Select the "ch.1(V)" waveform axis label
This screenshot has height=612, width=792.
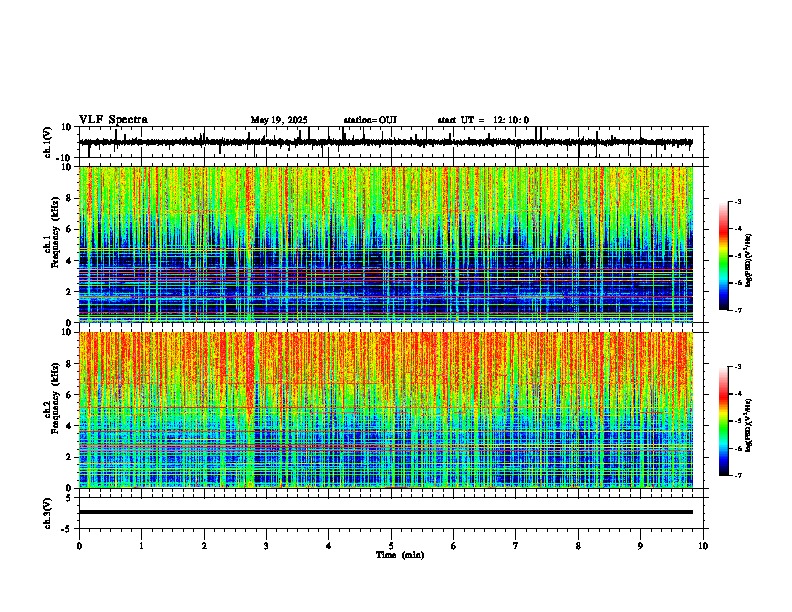click(x=48, y=142)
